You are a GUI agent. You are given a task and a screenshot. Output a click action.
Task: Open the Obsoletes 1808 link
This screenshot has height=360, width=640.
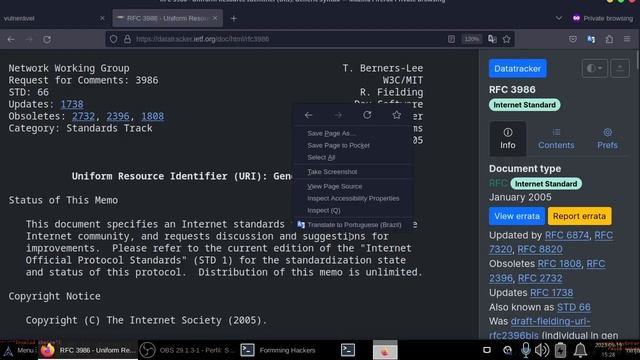pos(153,116)
